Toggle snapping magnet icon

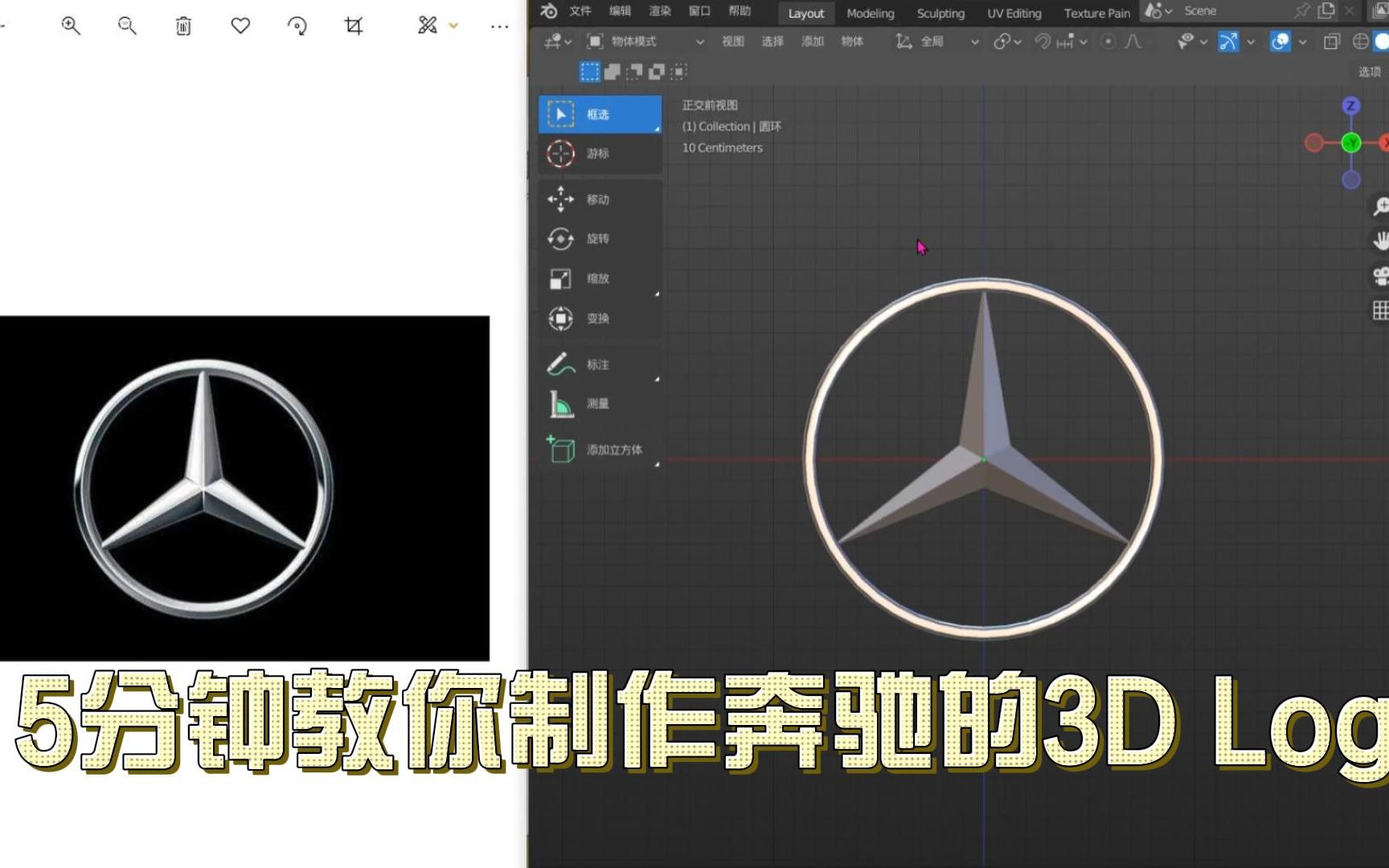tap(1042, 42)
